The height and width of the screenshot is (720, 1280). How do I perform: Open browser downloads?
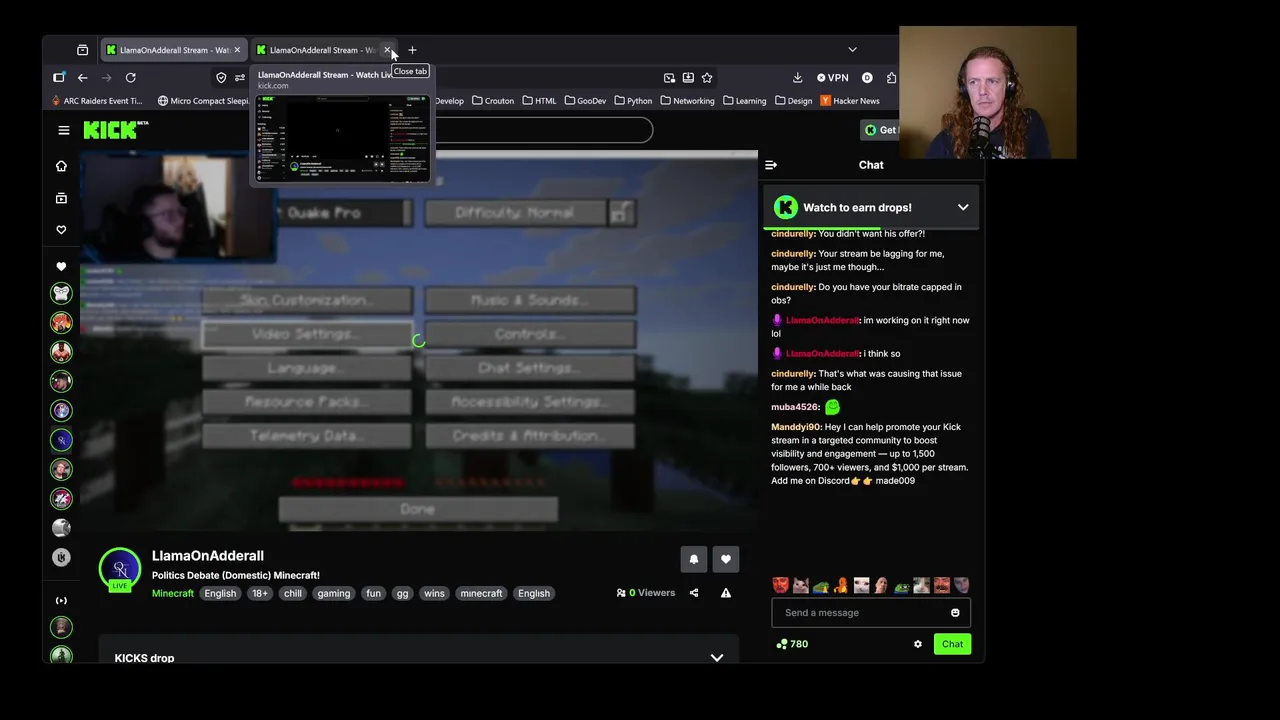point(797,77)
